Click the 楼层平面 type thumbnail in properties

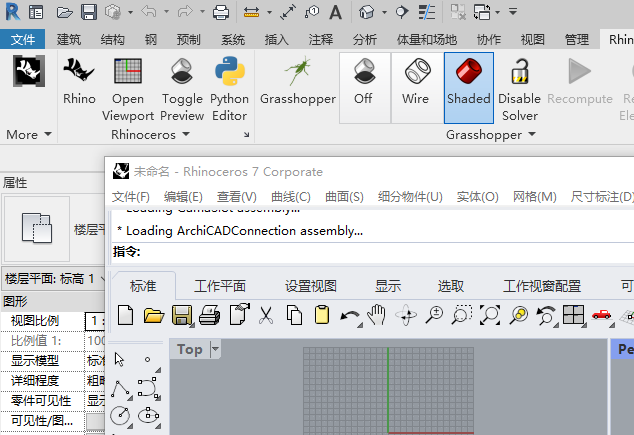click(37, 229)
